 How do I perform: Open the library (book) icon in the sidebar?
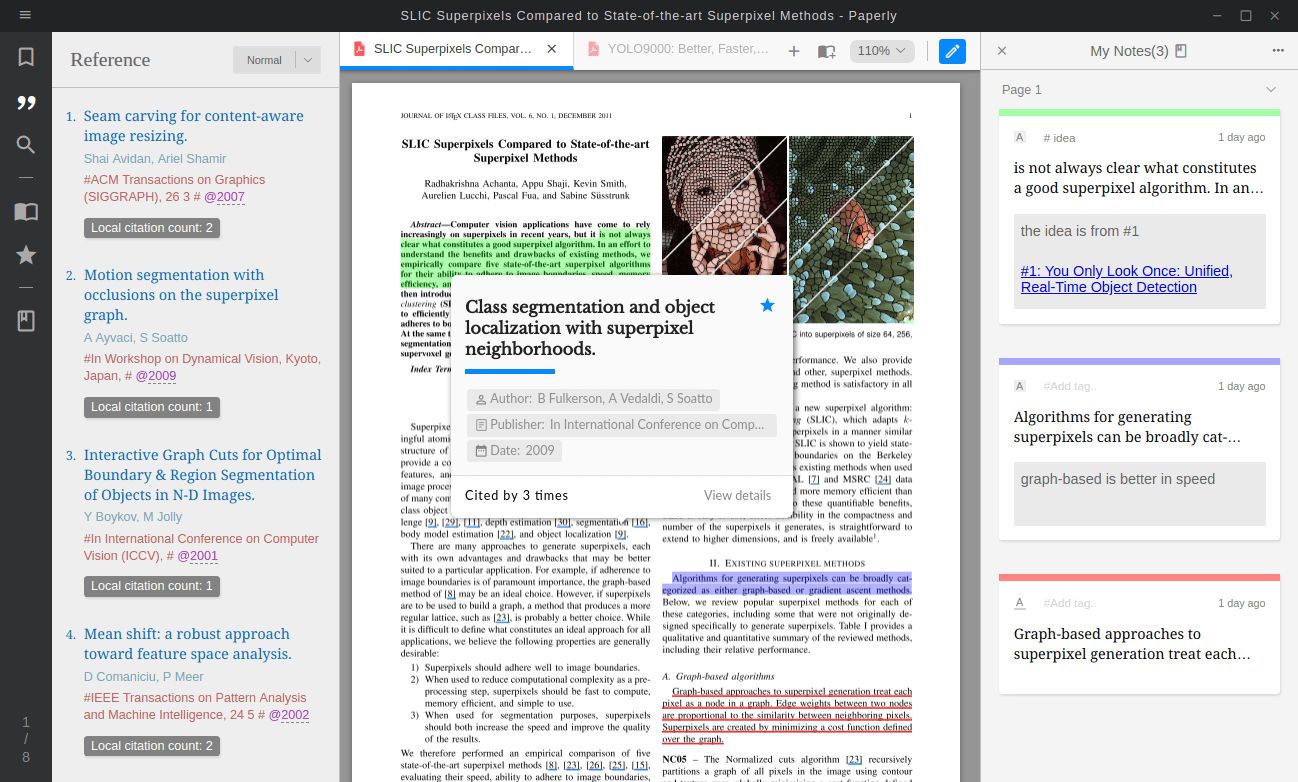pyautogui.click(x=25, y=210)
